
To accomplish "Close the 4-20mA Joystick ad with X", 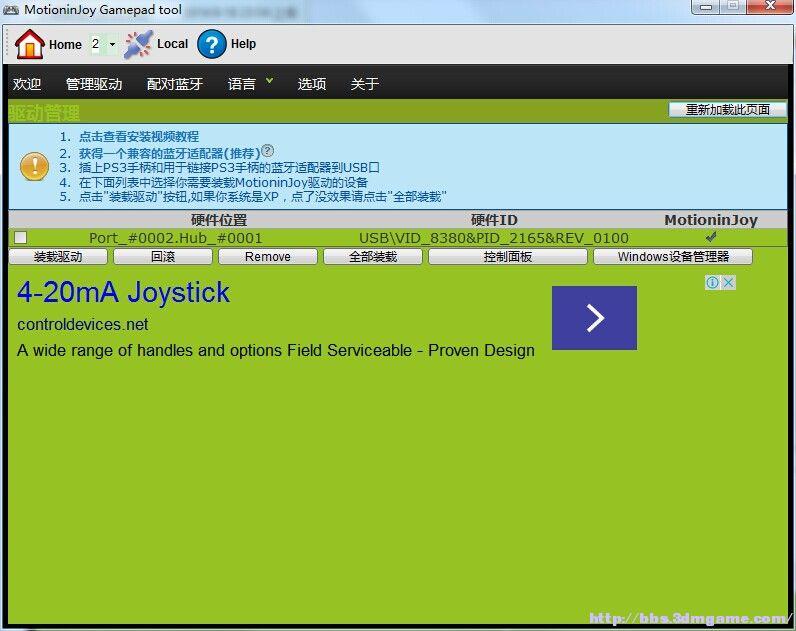I will (x=728, y=282).
